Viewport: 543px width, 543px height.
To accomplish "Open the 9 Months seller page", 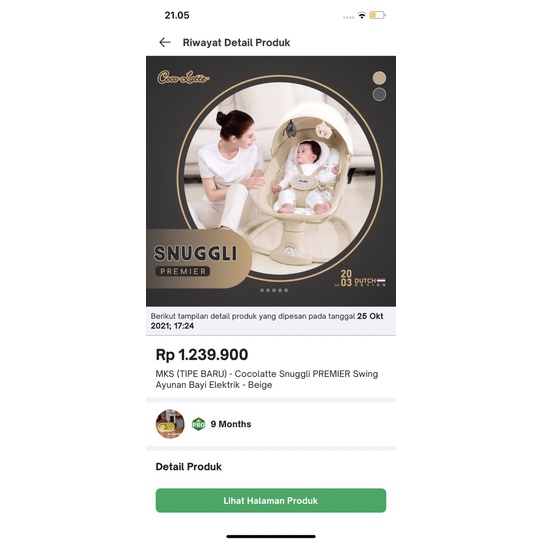I will [231, 424].
